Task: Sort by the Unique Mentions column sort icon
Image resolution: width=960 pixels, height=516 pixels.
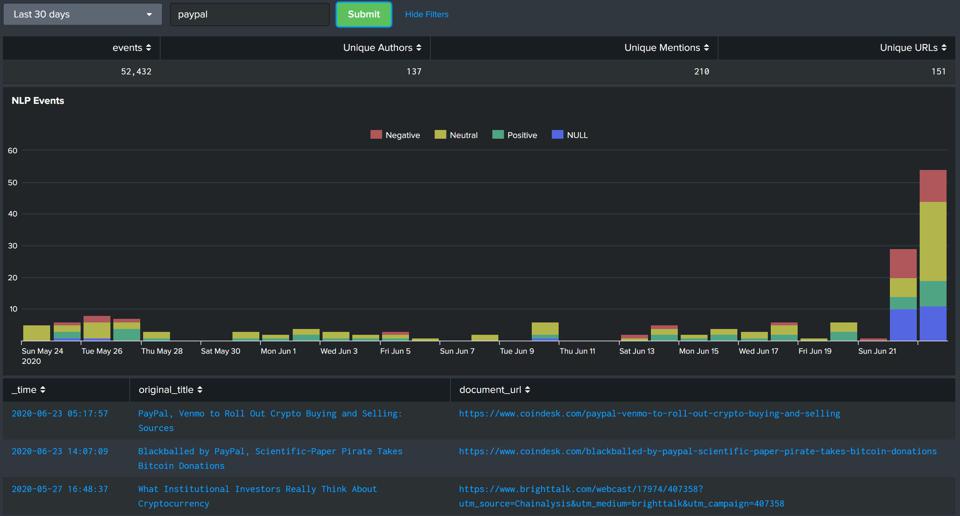Action: point(707,48)
